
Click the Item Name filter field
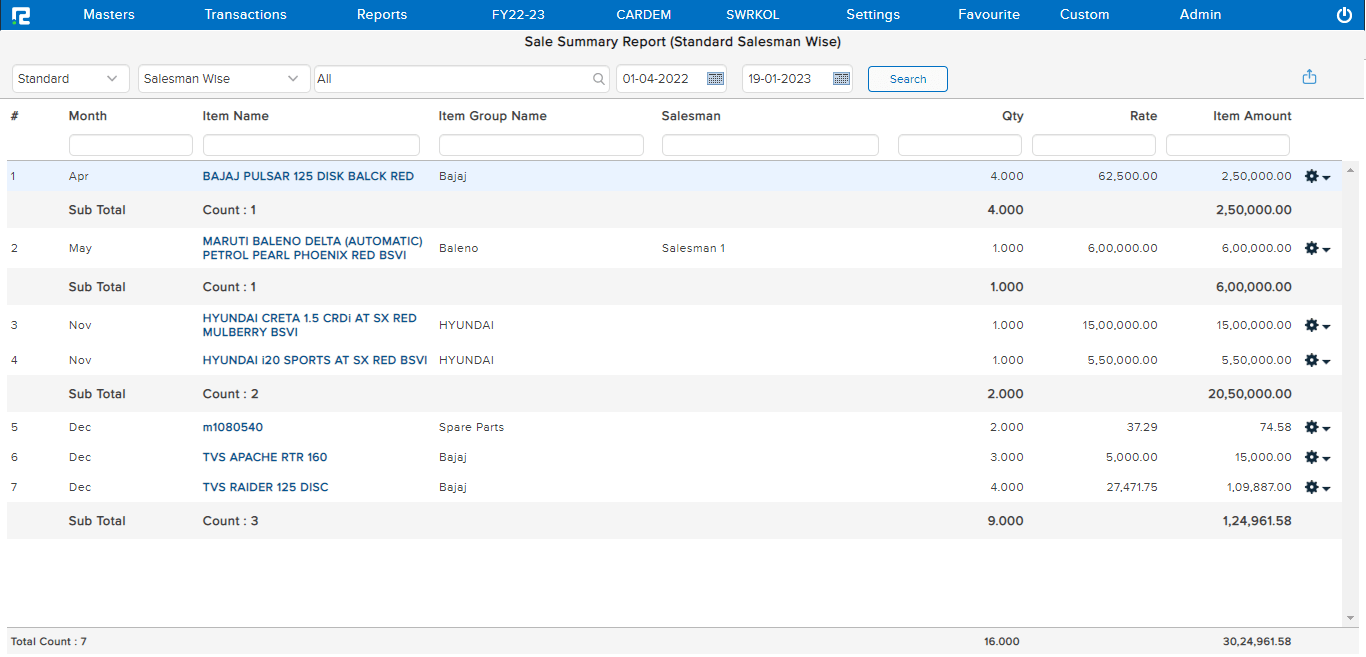(x=311, y=146)
